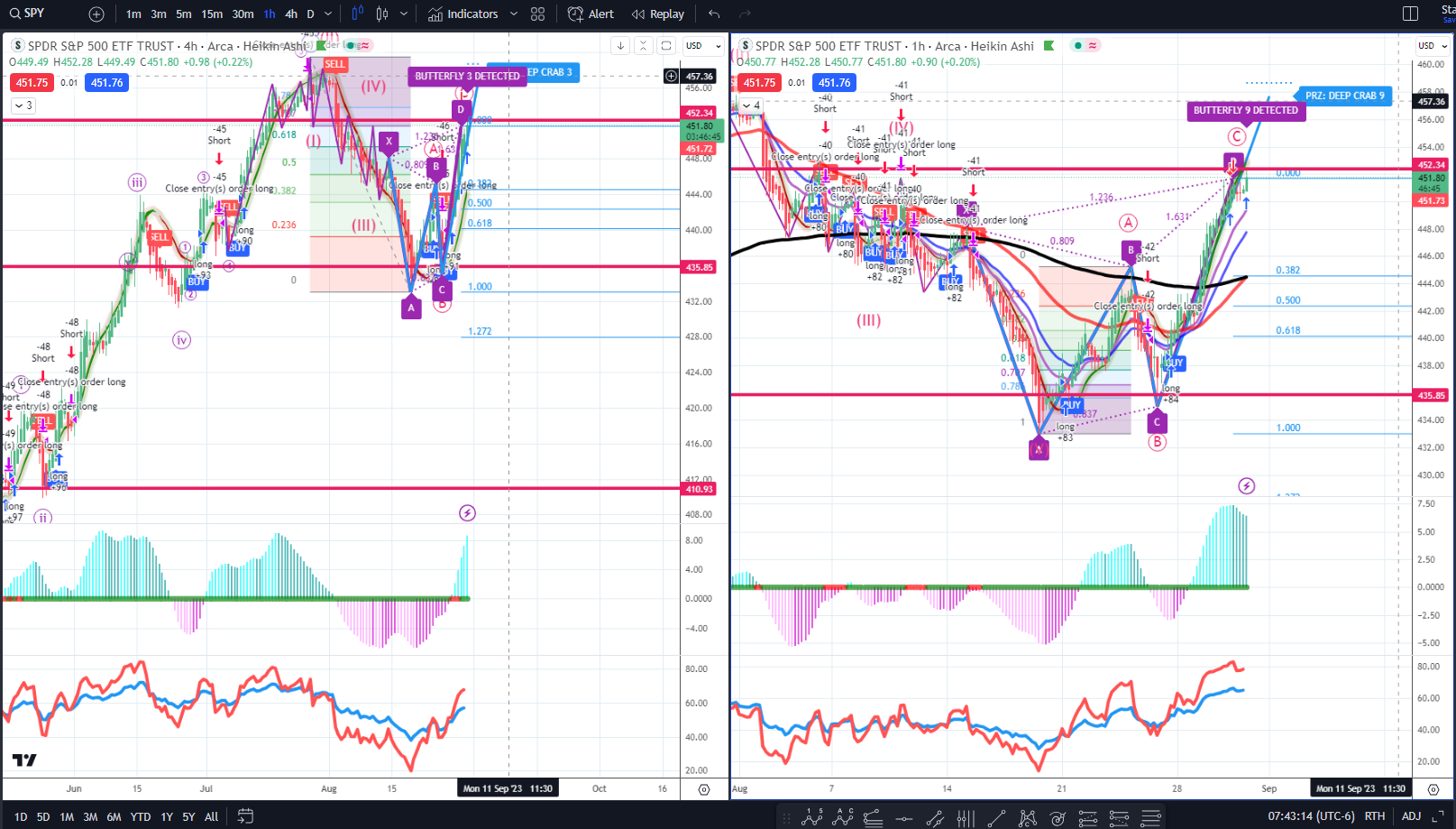Select the XABCD pattern drawing tool
1456x829 pixels.
[1027, 818]
